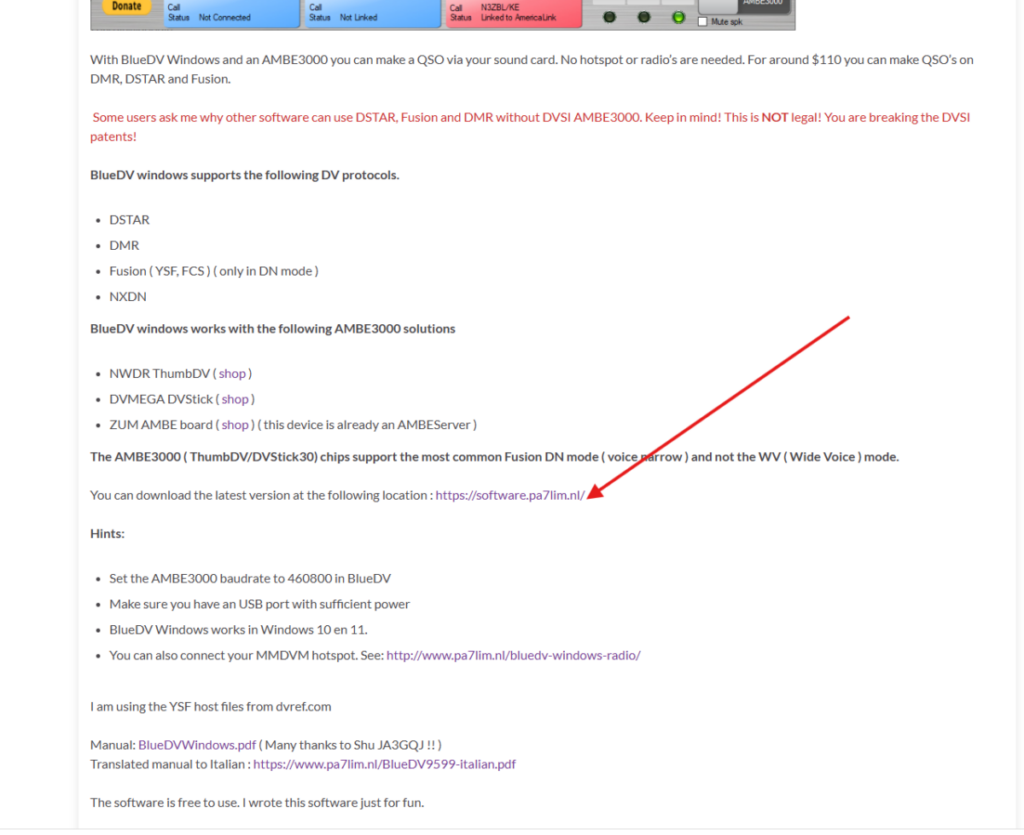Open the ZUM AMBE board shop link
The image size is (1024, 835).
[x=235, y=424]
